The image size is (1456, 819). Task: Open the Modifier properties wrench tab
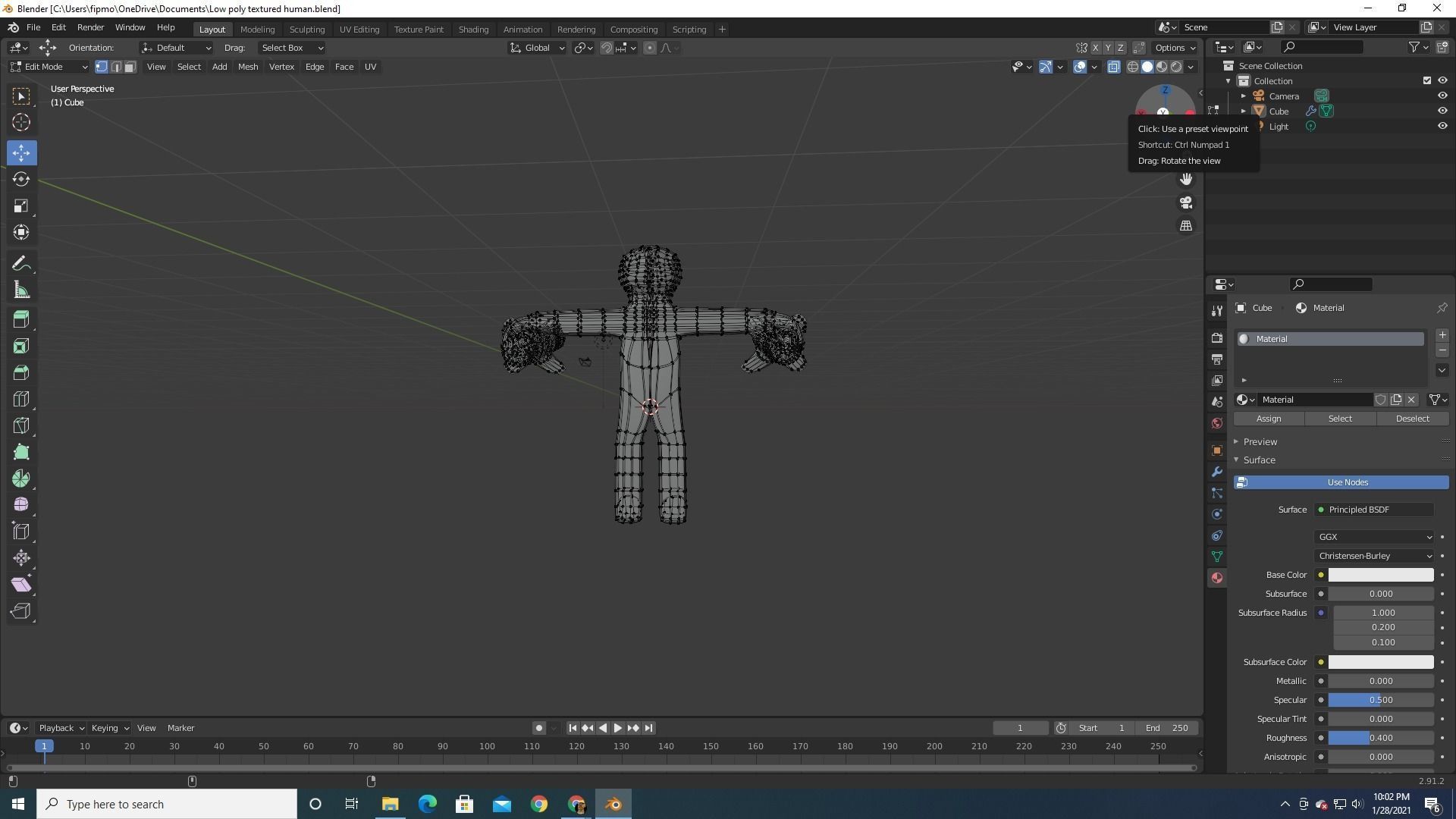(x=1217, y=472)
